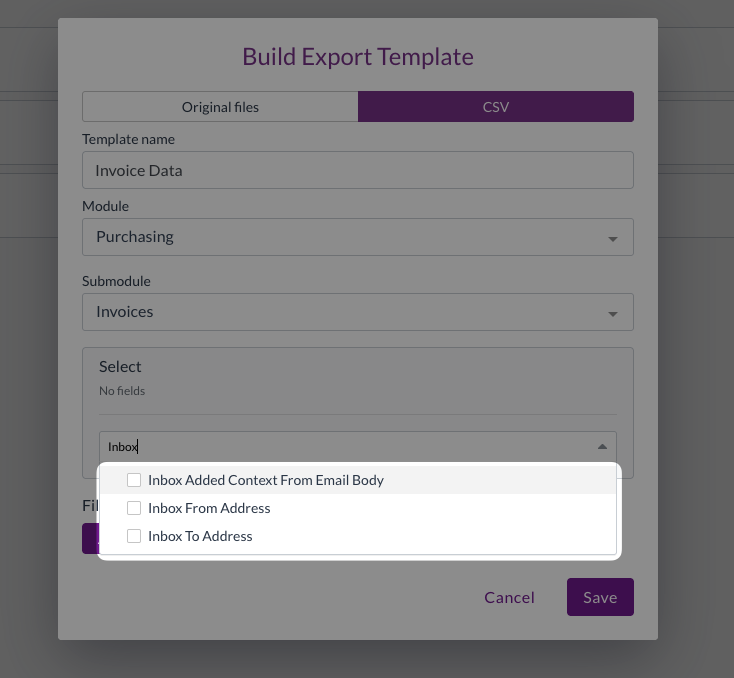Click the Save button
This screenshot has height=678, width=734.
[x=600, y=597]
